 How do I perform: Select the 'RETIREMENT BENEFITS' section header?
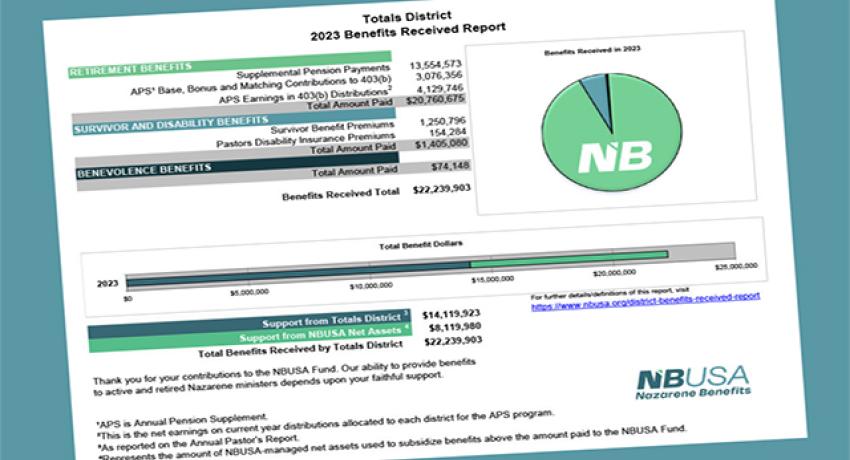coord(229,64)
